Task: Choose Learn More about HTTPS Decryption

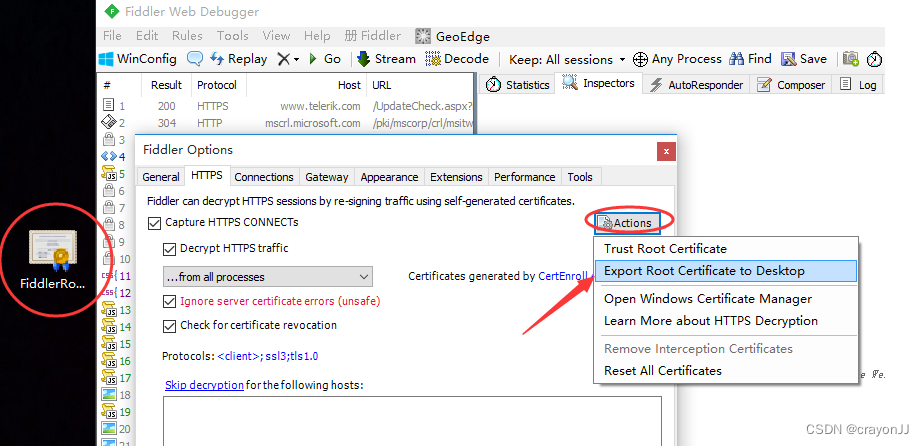Action: coord(725,321)
